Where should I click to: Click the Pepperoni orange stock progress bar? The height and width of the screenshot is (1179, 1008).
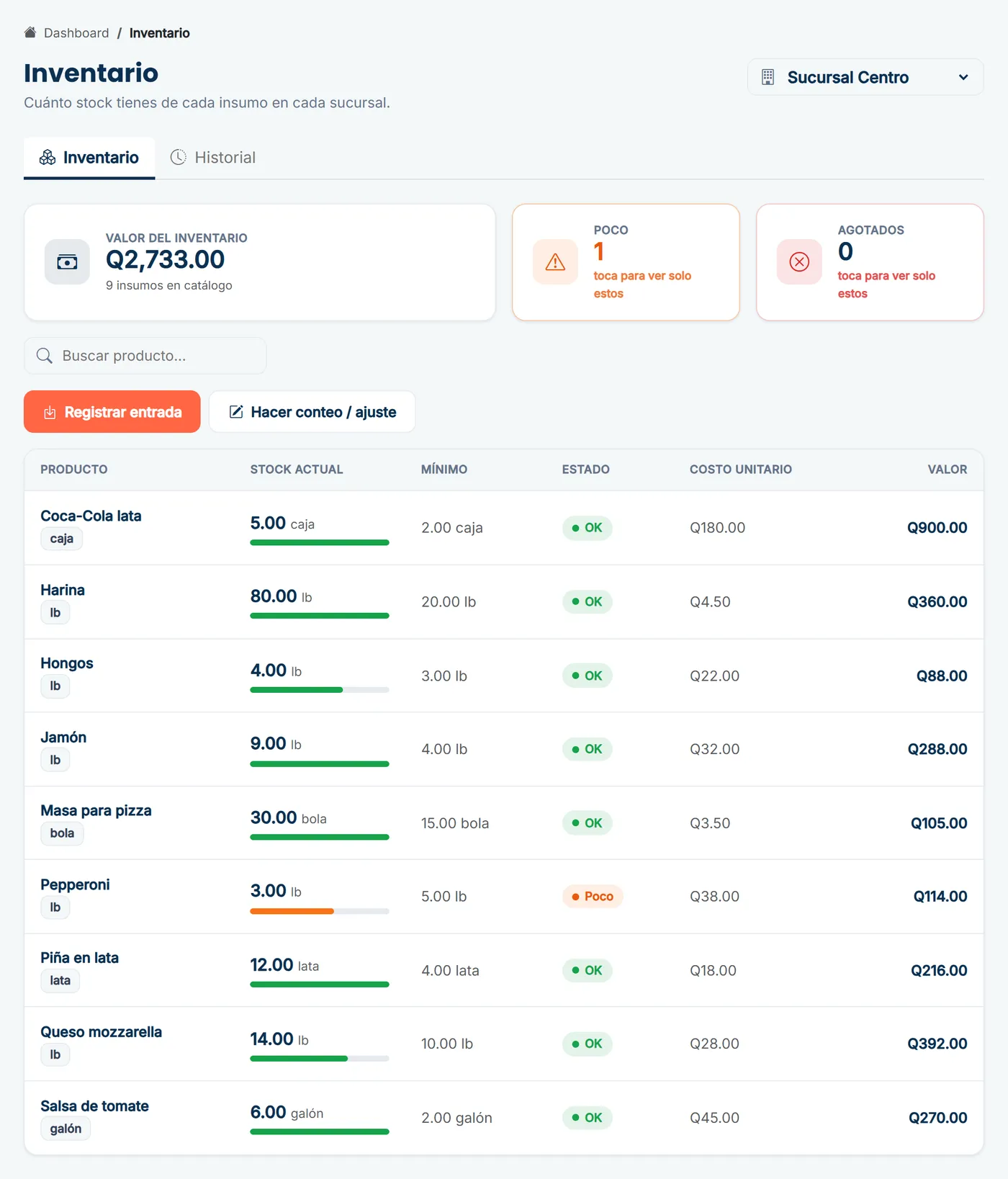(x=320, y=912)
